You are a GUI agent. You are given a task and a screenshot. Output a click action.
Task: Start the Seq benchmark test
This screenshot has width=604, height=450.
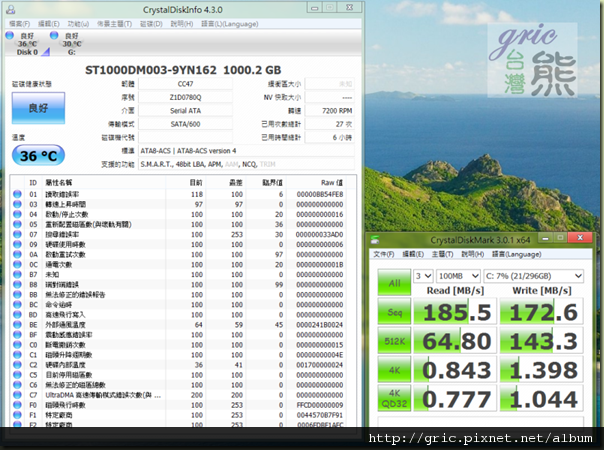pos(394,312)
